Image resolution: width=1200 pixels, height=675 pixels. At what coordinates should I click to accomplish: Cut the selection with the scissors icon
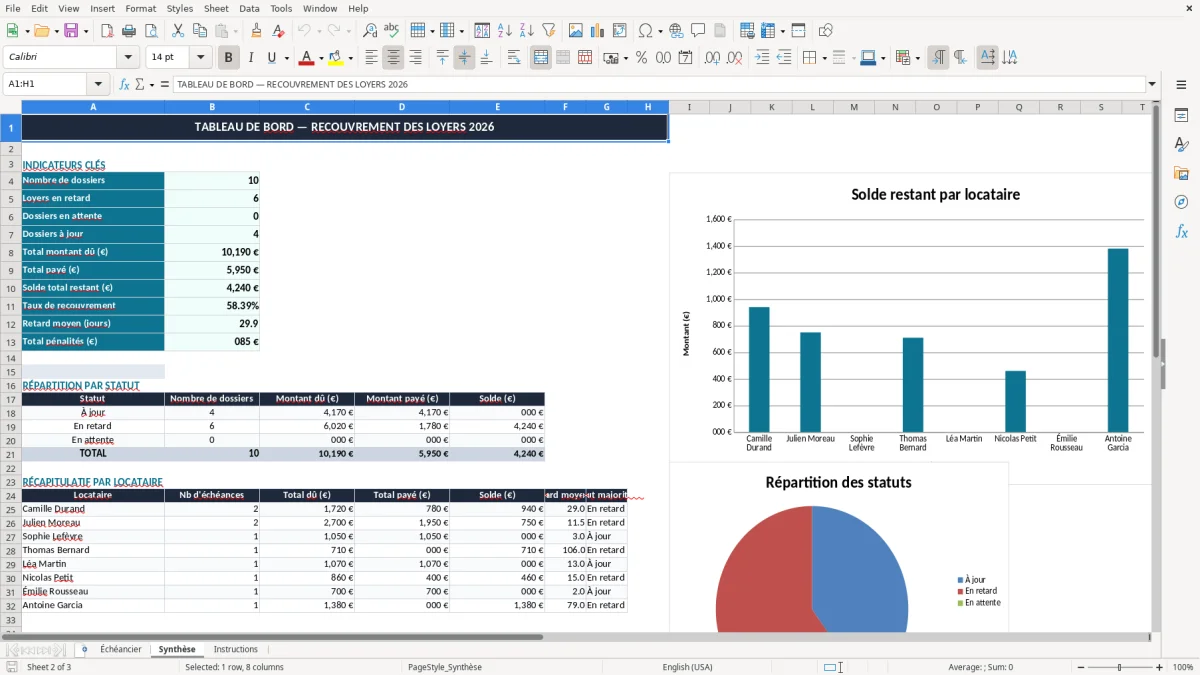(177, 31)
